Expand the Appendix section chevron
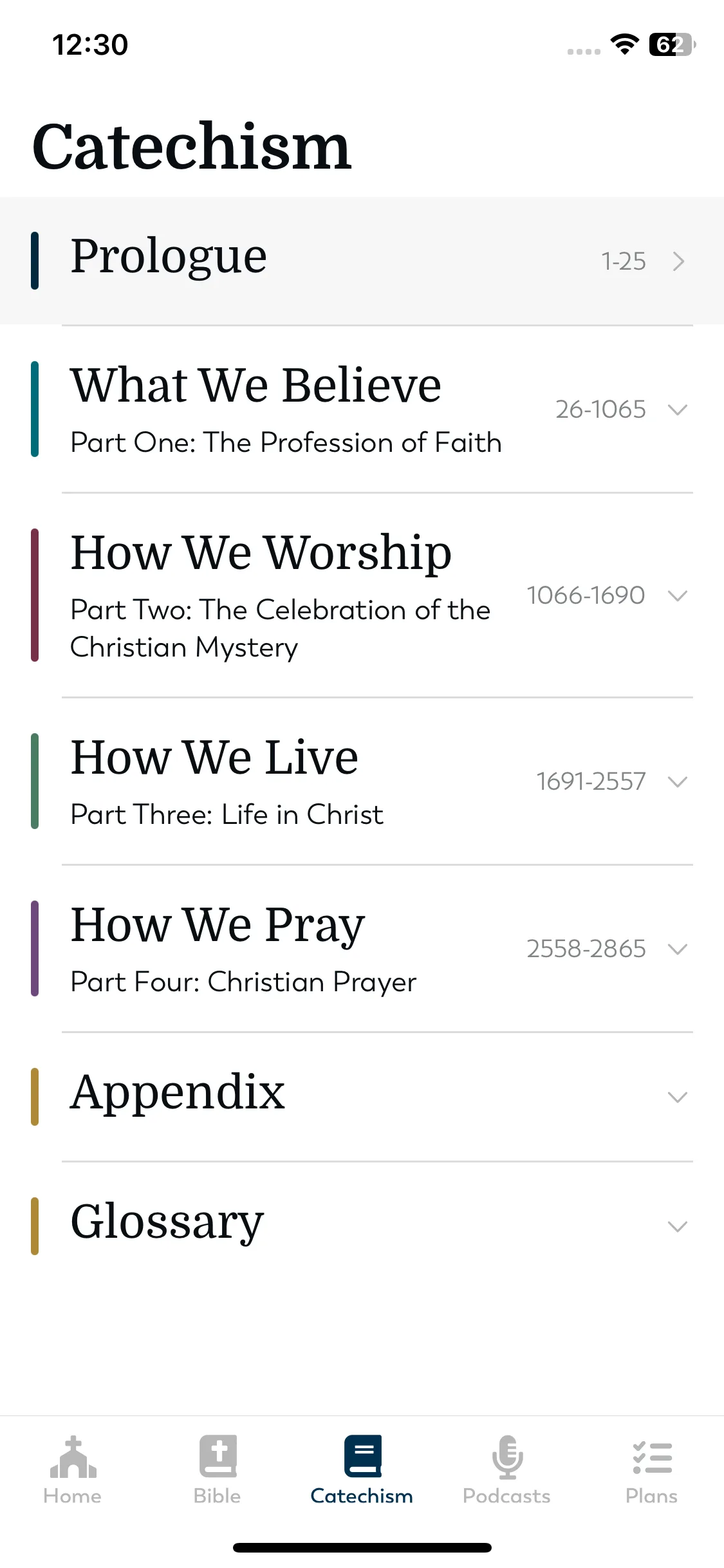Image resolution: width=724 pixels, height=1568 pixels. pyautogui.click(x=678, y=1097)
